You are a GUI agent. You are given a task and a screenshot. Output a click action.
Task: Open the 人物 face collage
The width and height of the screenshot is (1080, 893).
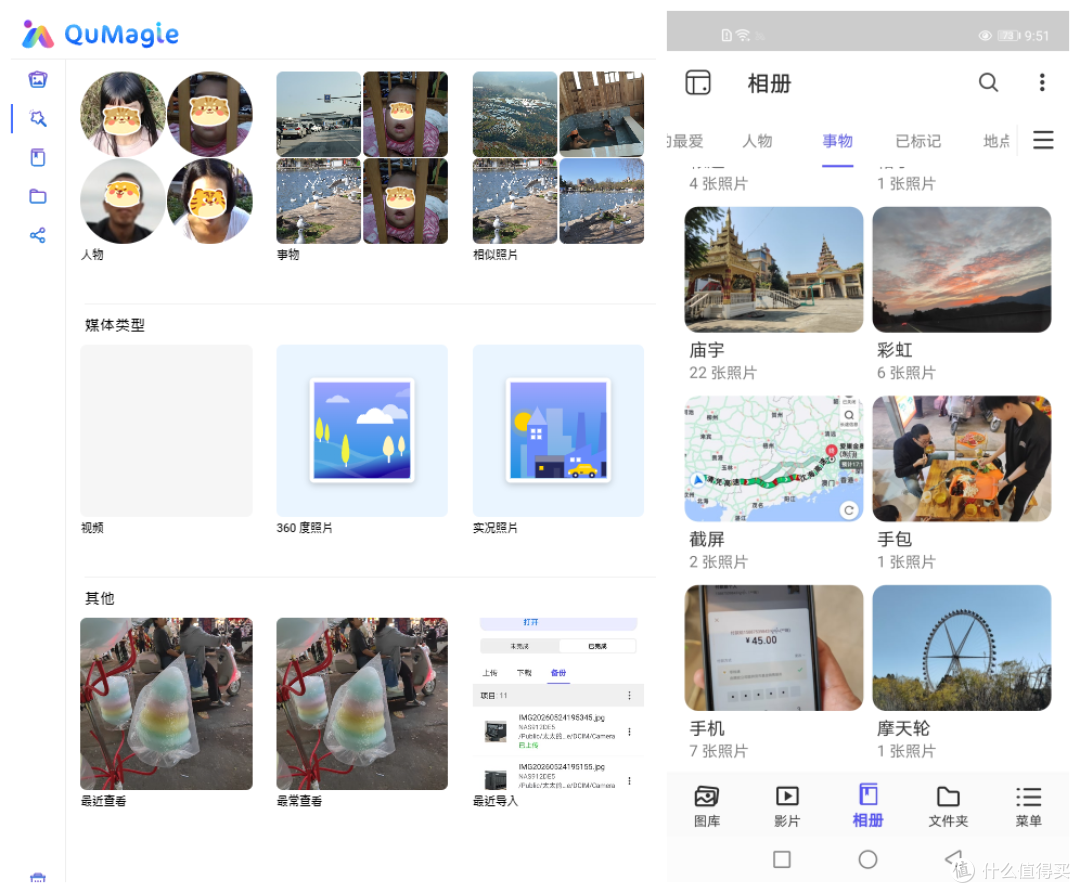click(166, 158)
